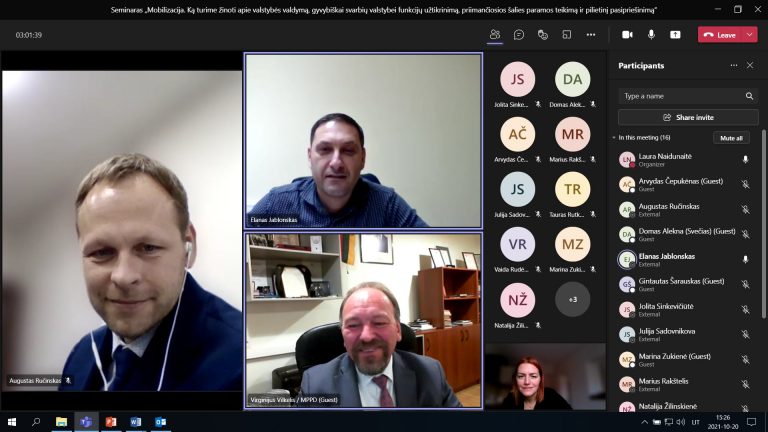Click muted mic icon next to Marius Rakštelis
This screenshot has width=768, height=432.
745,384
